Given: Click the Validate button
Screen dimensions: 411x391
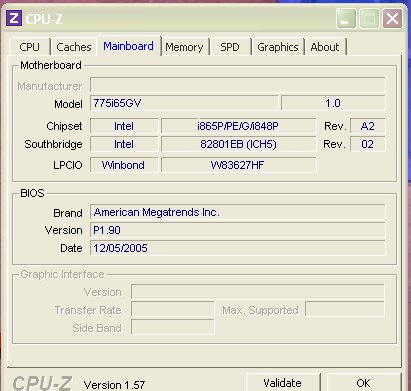Looking at the screenshot, I should click(x=283, y=383).
